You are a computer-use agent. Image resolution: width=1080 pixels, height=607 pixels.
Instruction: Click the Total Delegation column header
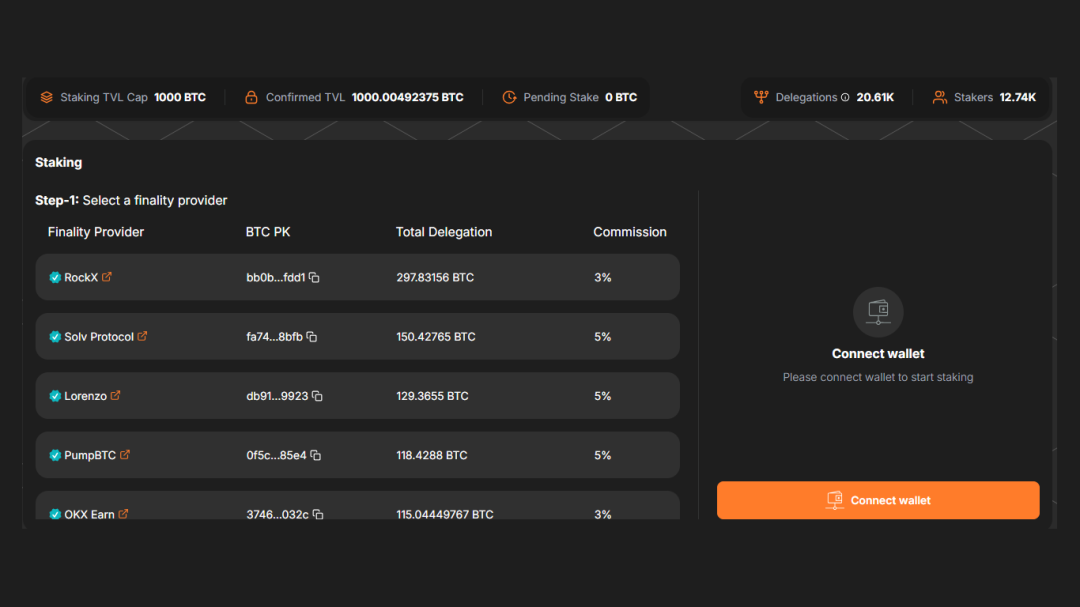(444, 232)
